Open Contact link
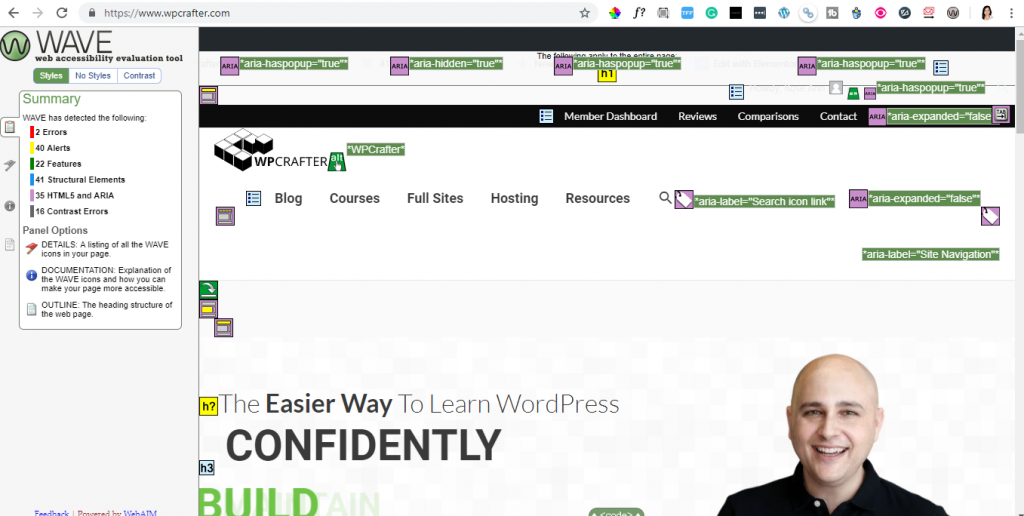The width and height of the screenshot is (1024, 516). coord(838,116)
